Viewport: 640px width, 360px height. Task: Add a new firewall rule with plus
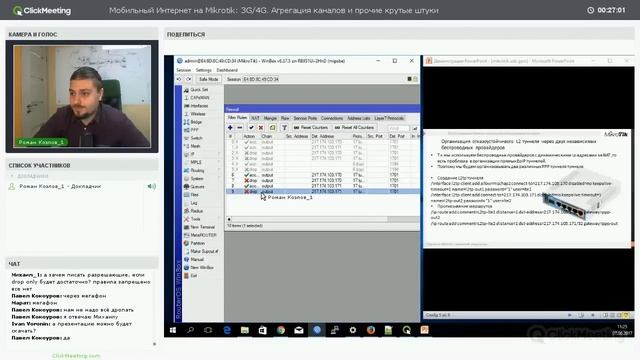[230, 128]
